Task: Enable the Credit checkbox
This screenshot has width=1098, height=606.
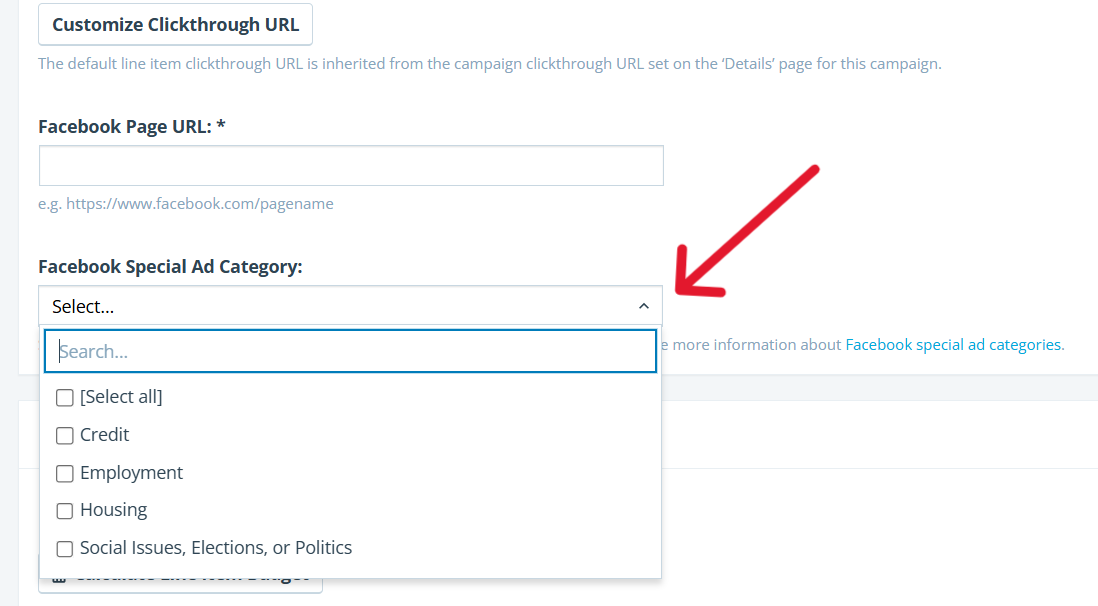Action: [x=65, y=436]
